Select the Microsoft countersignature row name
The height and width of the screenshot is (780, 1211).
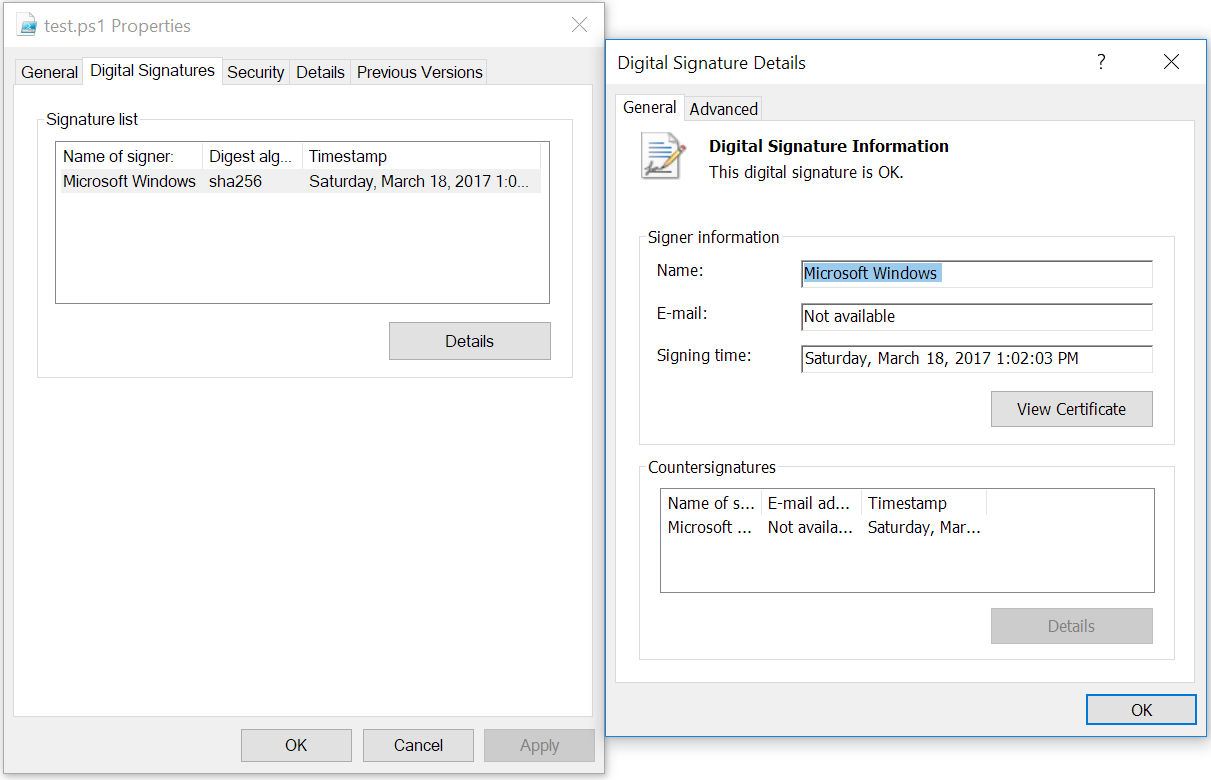click(x=710, y=527)
